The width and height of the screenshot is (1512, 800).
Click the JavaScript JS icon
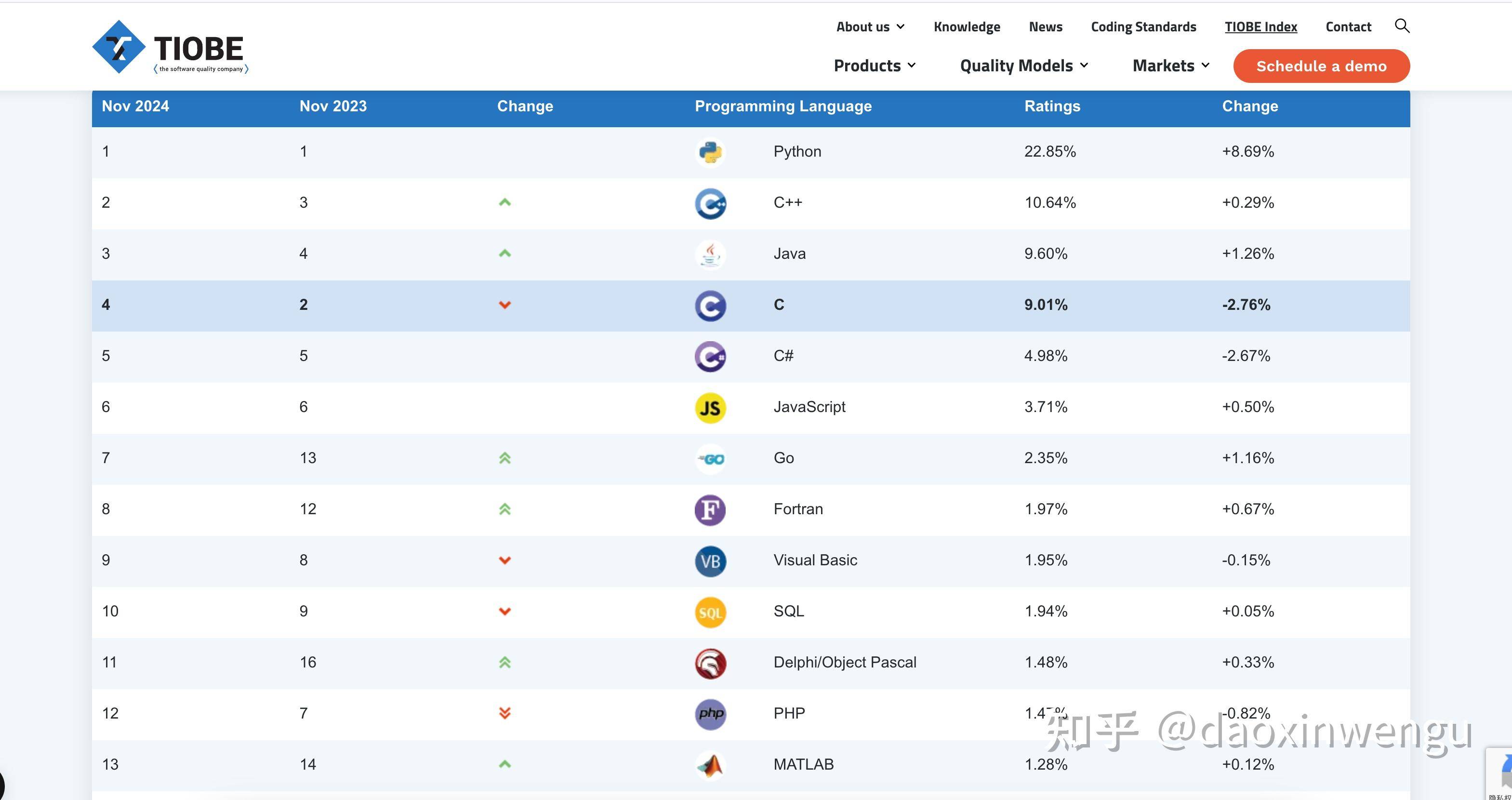tap(710, 407)
